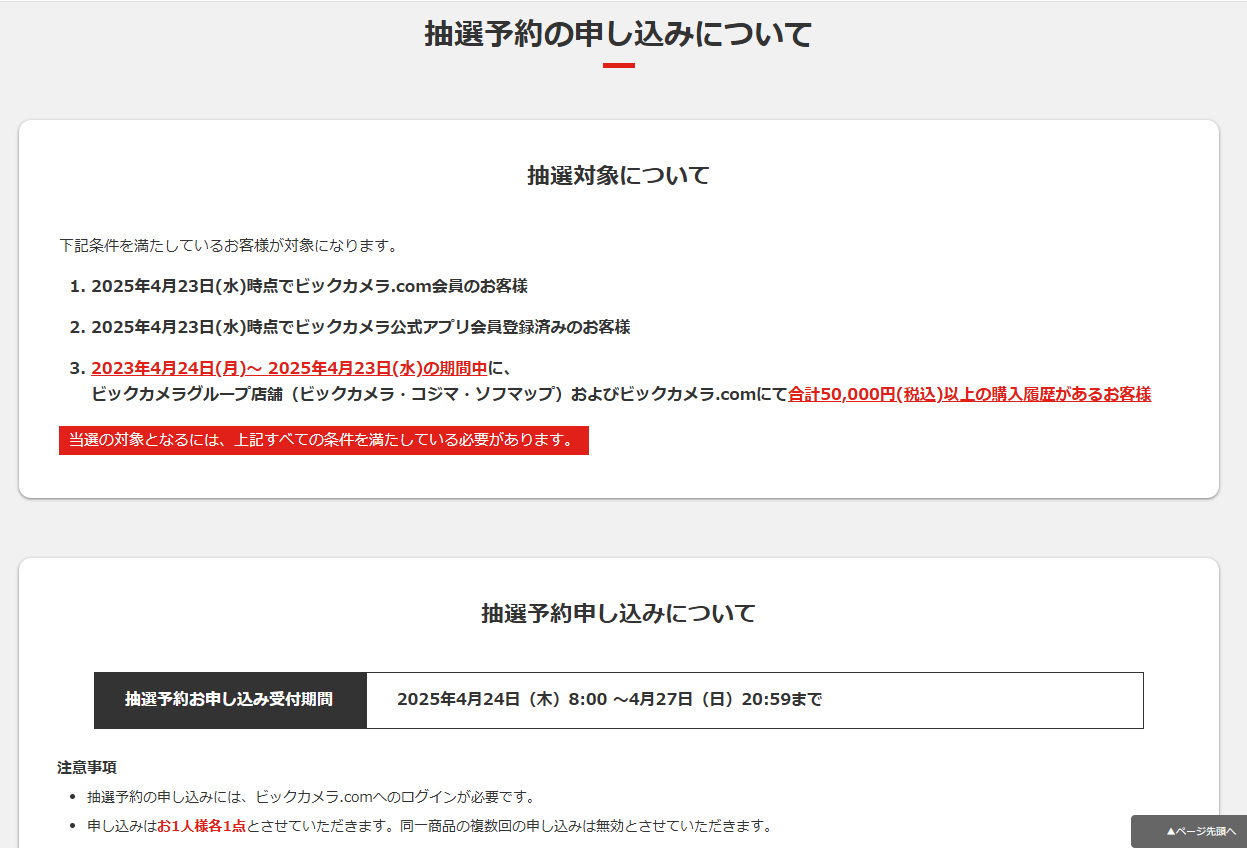Click the heading 抽選予約の申し込みについて
The image size is (1247, 848).
pyautogui.click(x=618, y=34)
